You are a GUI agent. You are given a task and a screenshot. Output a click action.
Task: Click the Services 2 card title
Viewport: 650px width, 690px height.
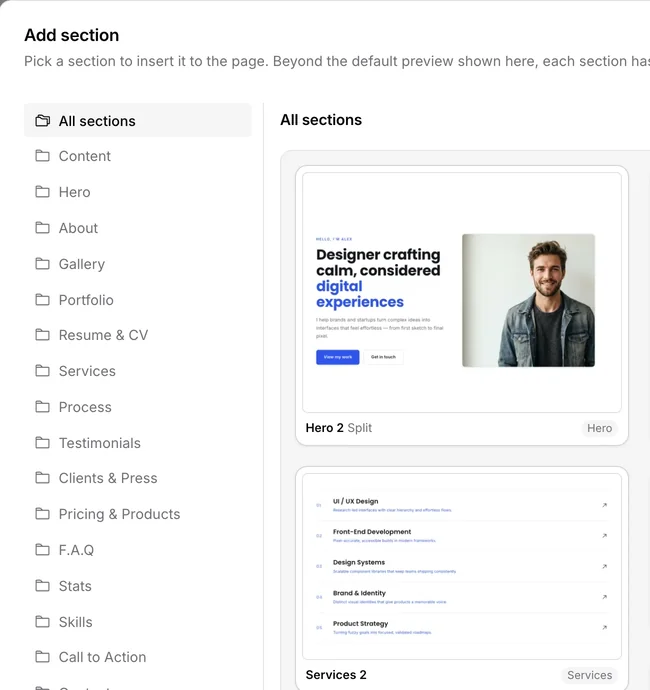[x=336, y=675]
